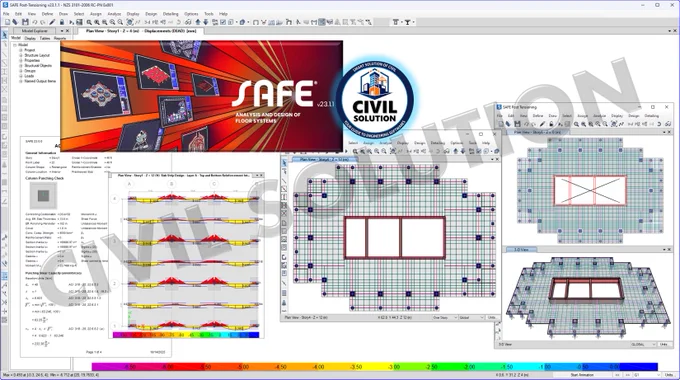Open the Define menu
This screenshot has width=680, height=380.
(47, 14)
